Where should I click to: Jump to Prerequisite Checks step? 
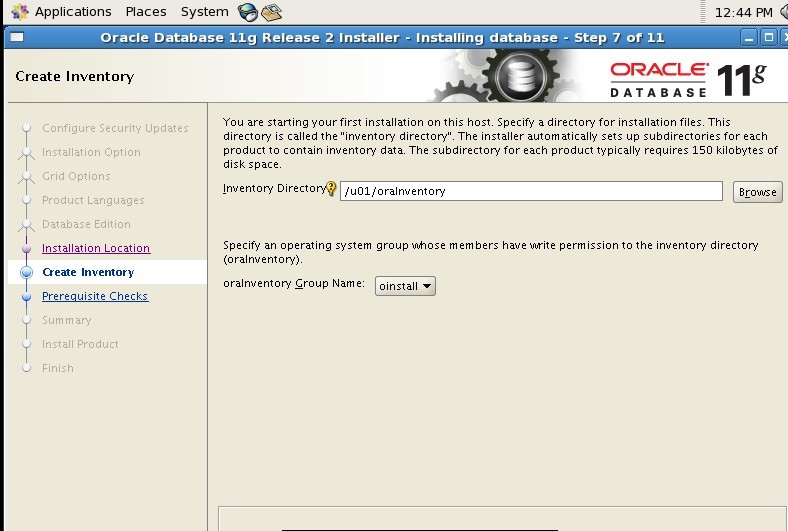coord(95,296)
